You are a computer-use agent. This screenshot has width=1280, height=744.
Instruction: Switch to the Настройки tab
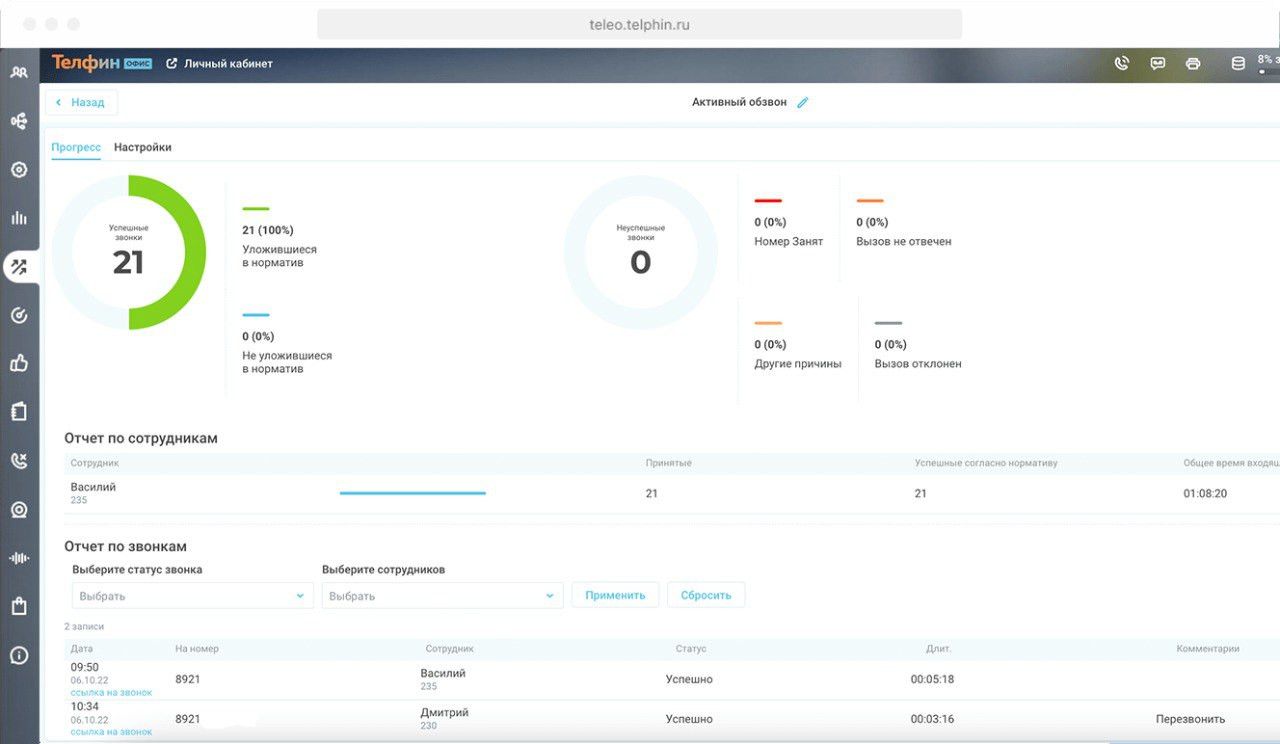142,147
